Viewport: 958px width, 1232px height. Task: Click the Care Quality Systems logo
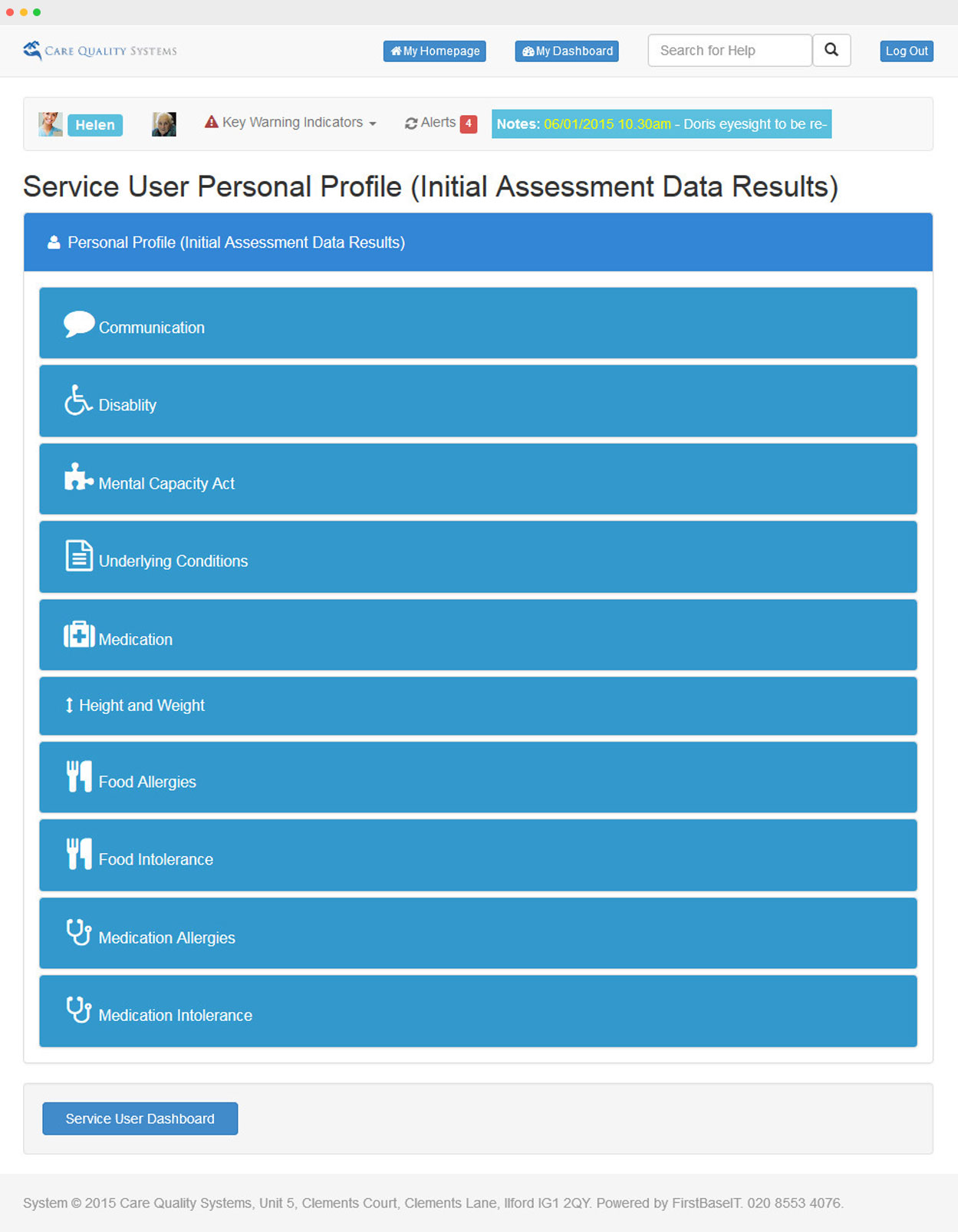pyautogui.click(x=100, y=51)
